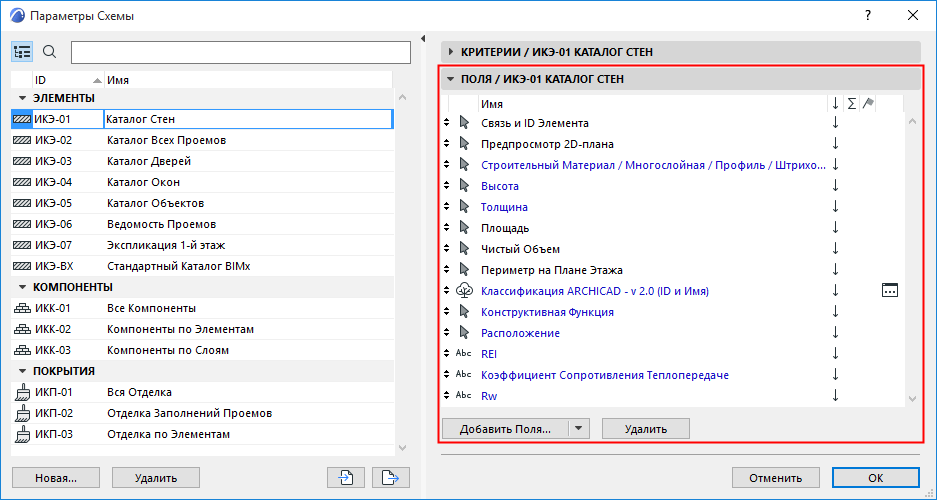Click the scheme search input field
The image size is (937, 500).
point(241,53)
